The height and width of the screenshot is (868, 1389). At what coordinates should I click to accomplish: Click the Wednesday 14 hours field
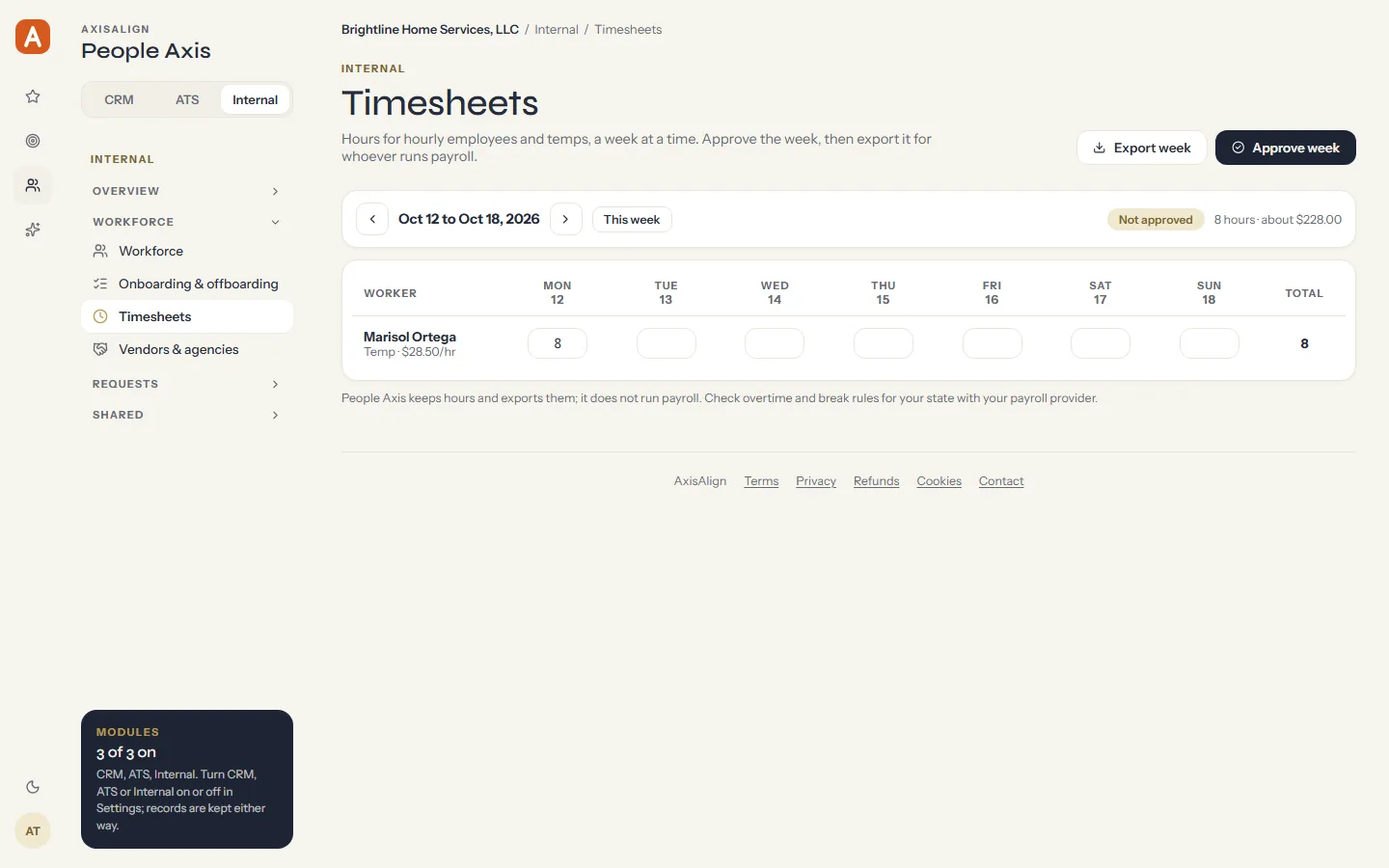pos(775,343)
